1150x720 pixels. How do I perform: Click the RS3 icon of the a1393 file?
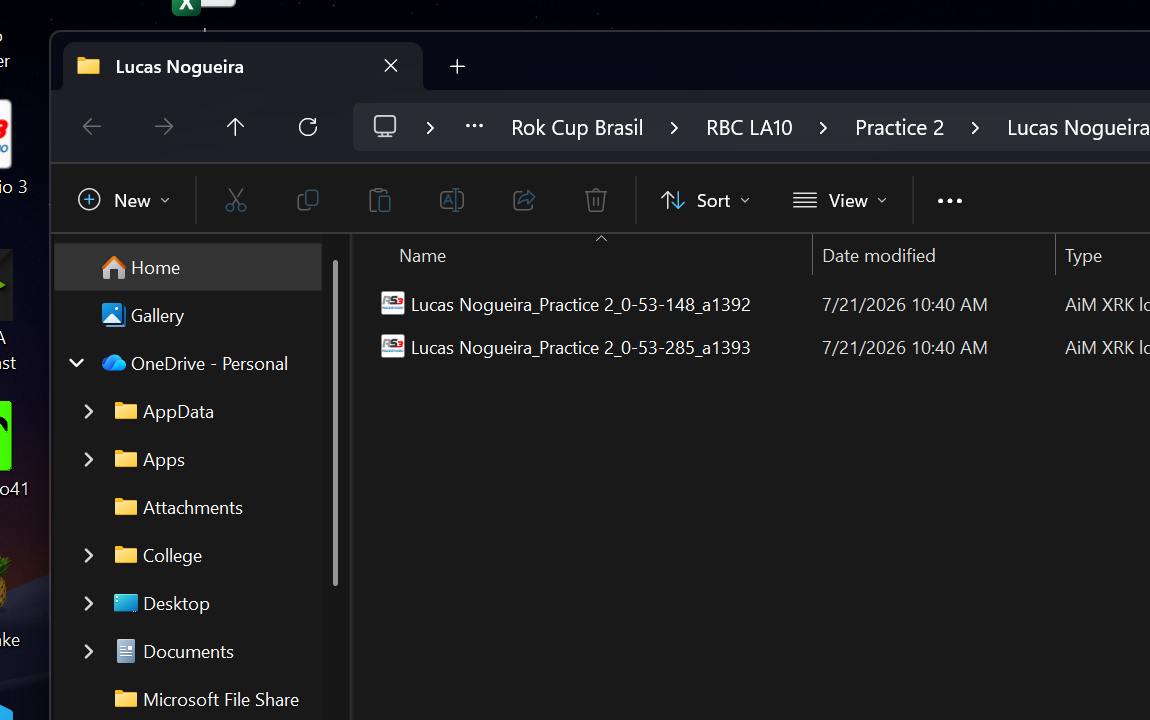coord(392,346)
